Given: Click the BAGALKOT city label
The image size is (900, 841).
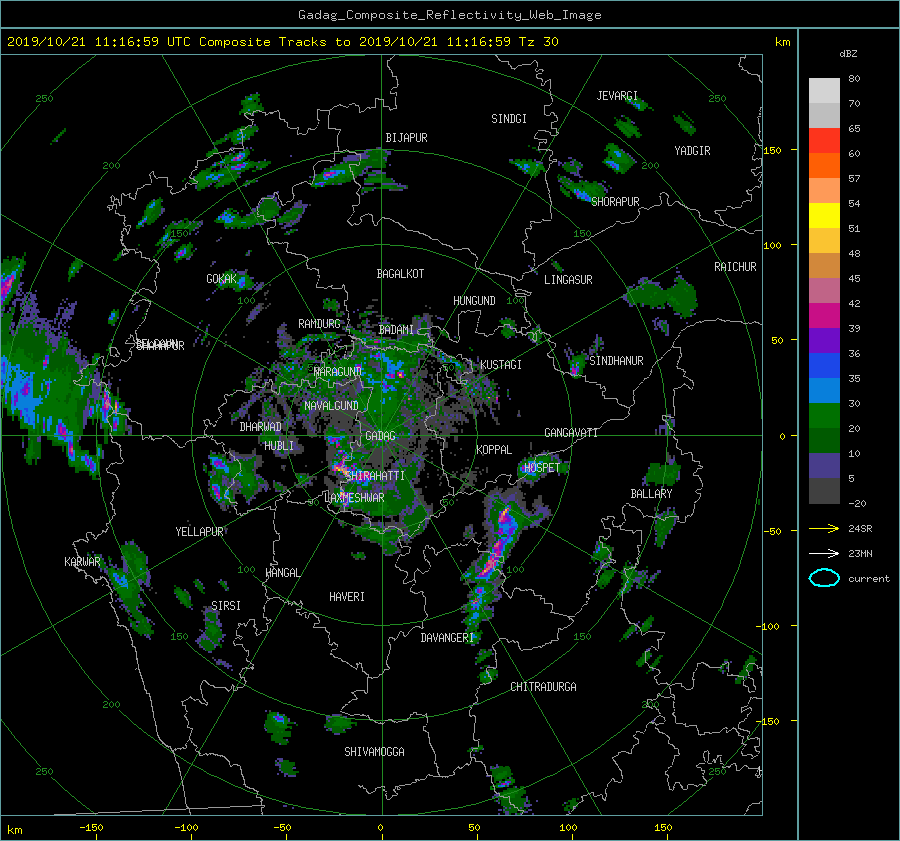Looking at the screenshot, I should pyautogui.click(x=400, y=274).
